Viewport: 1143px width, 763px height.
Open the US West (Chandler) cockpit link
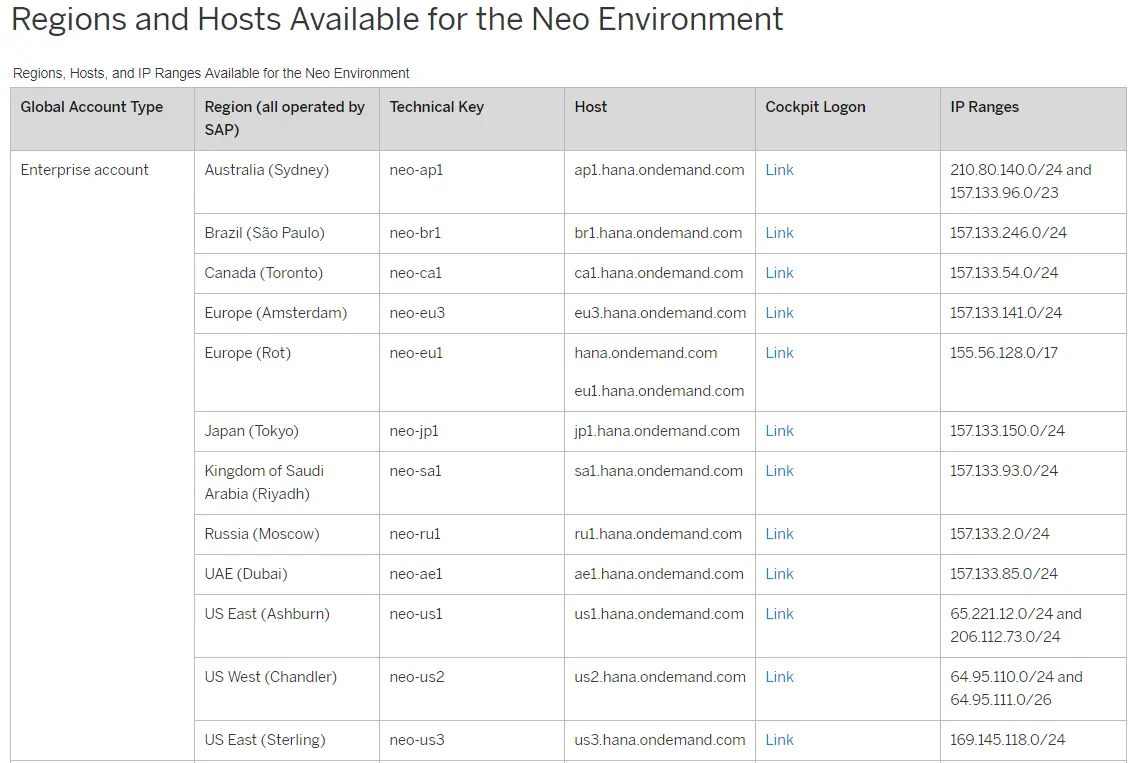[x=779, y=677]
